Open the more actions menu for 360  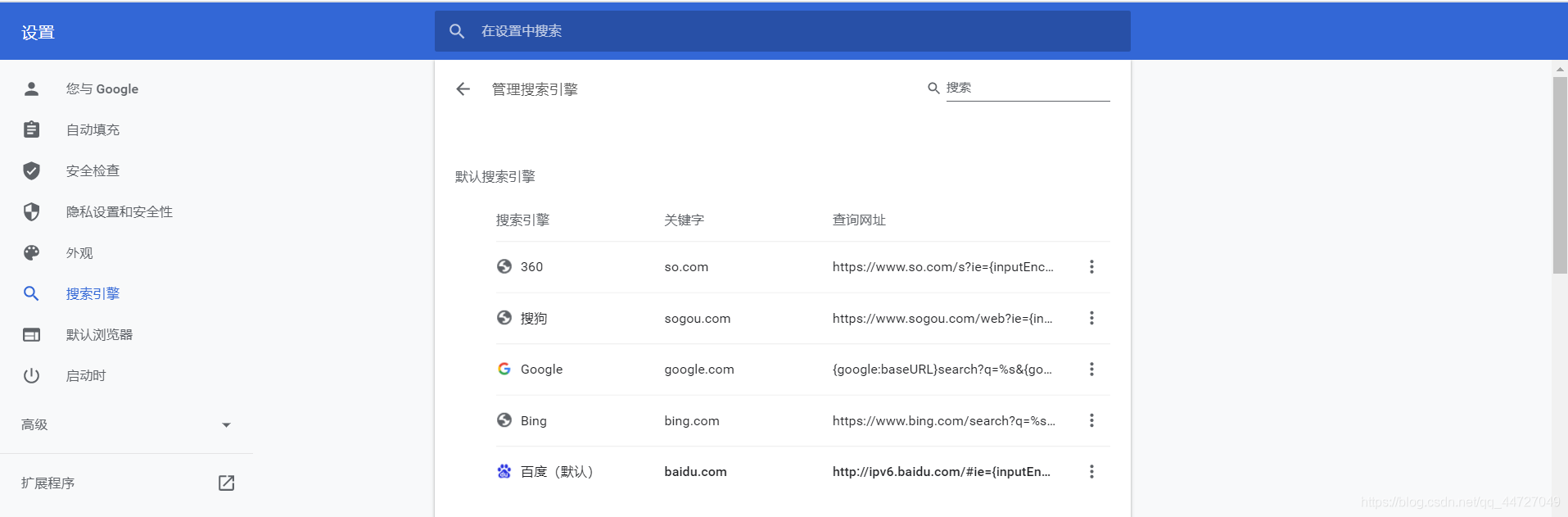1091,267
